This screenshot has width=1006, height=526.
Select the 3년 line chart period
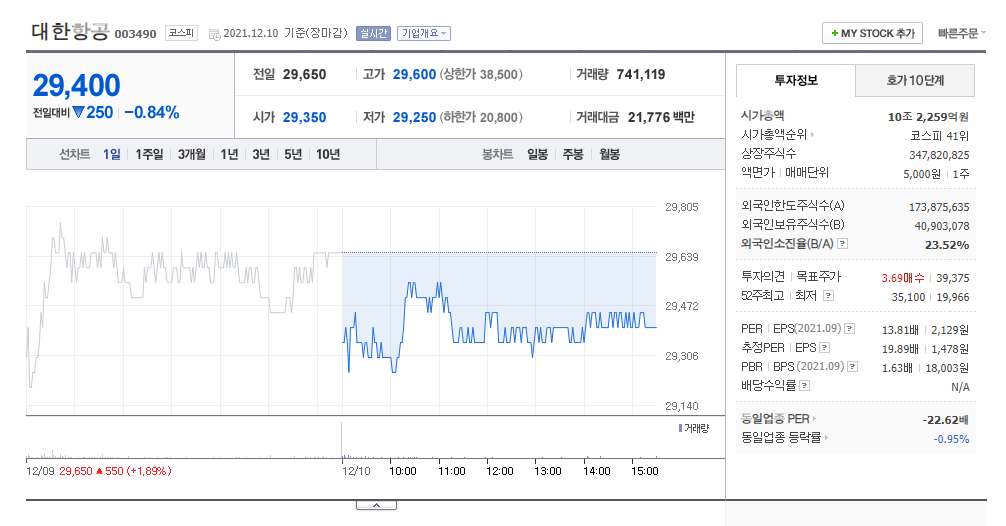260,155
